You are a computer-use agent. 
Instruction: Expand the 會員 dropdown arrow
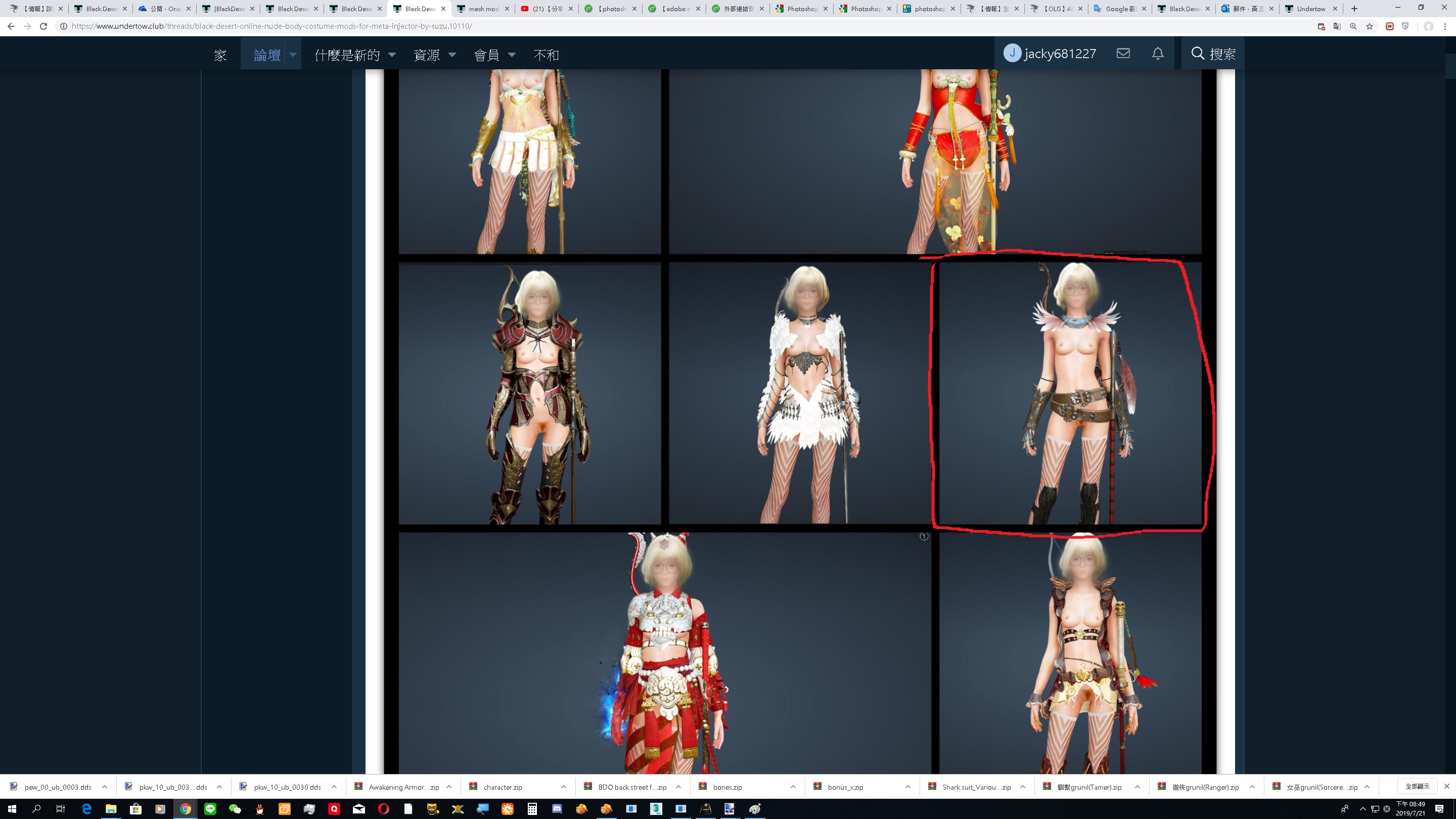(512, 55)
